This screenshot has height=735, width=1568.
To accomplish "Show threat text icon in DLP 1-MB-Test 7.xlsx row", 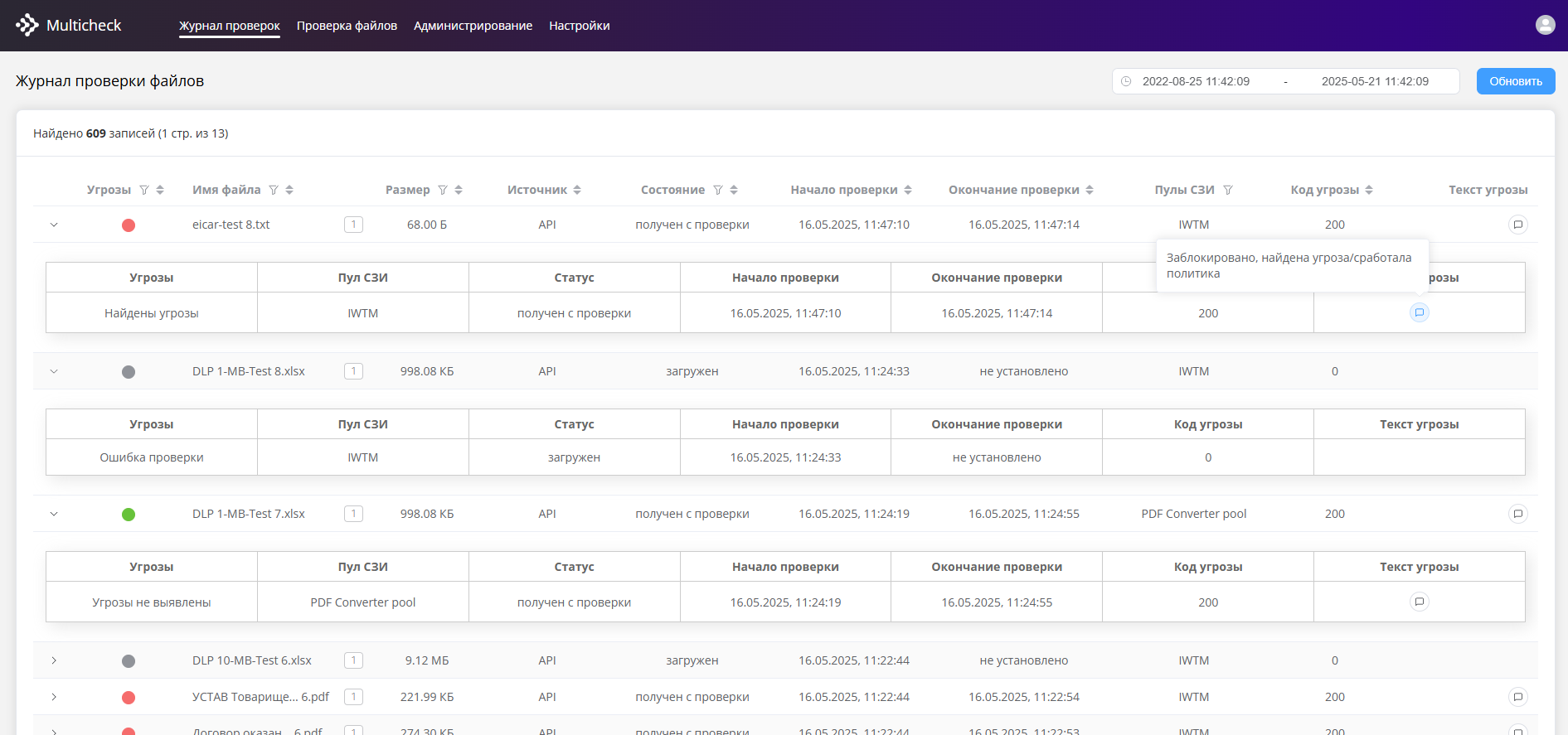I will point(1517,514).
